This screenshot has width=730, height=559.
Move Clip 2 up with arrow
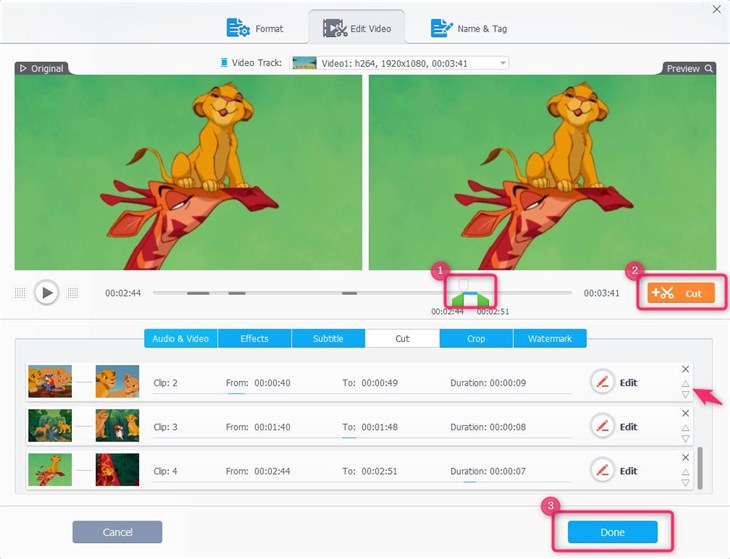tap(685, 384)
